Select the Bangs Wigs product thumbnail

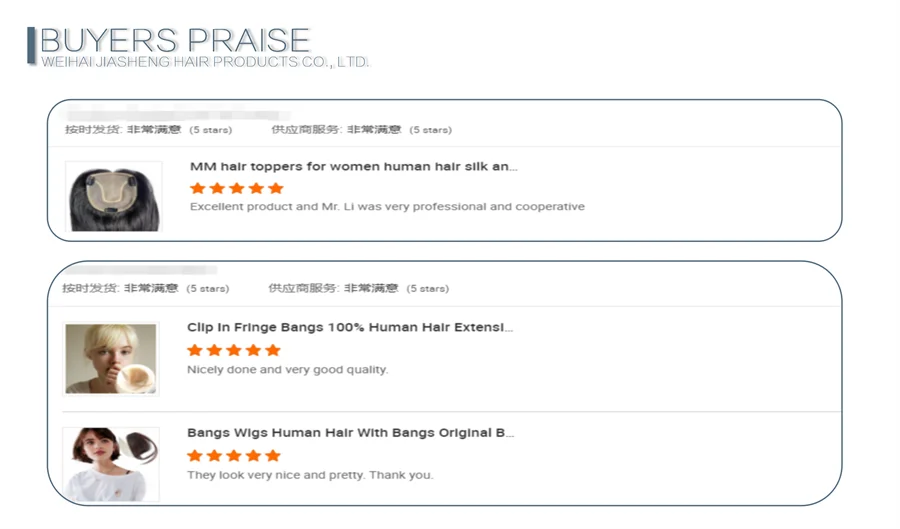(111, 465)
